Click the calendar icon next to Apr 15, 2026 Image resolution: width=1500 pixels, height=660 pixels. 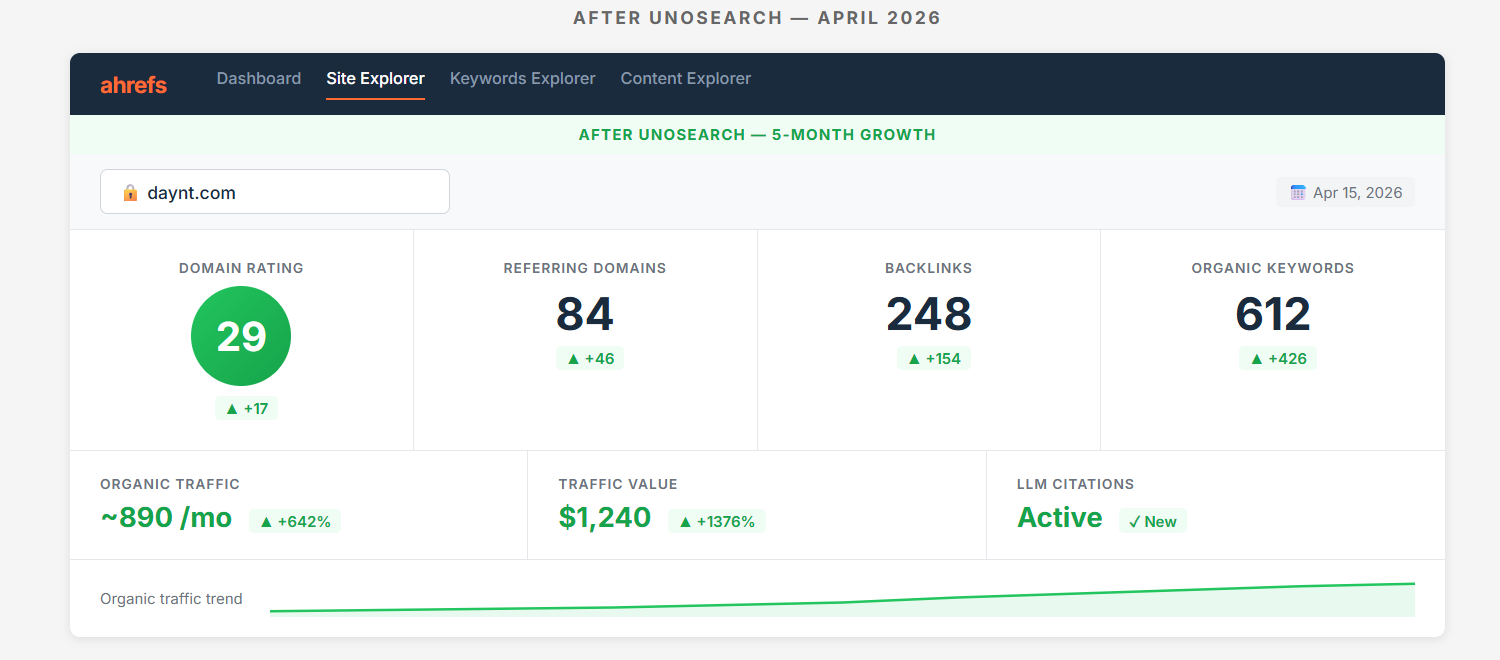click(x=1298, y=192)
